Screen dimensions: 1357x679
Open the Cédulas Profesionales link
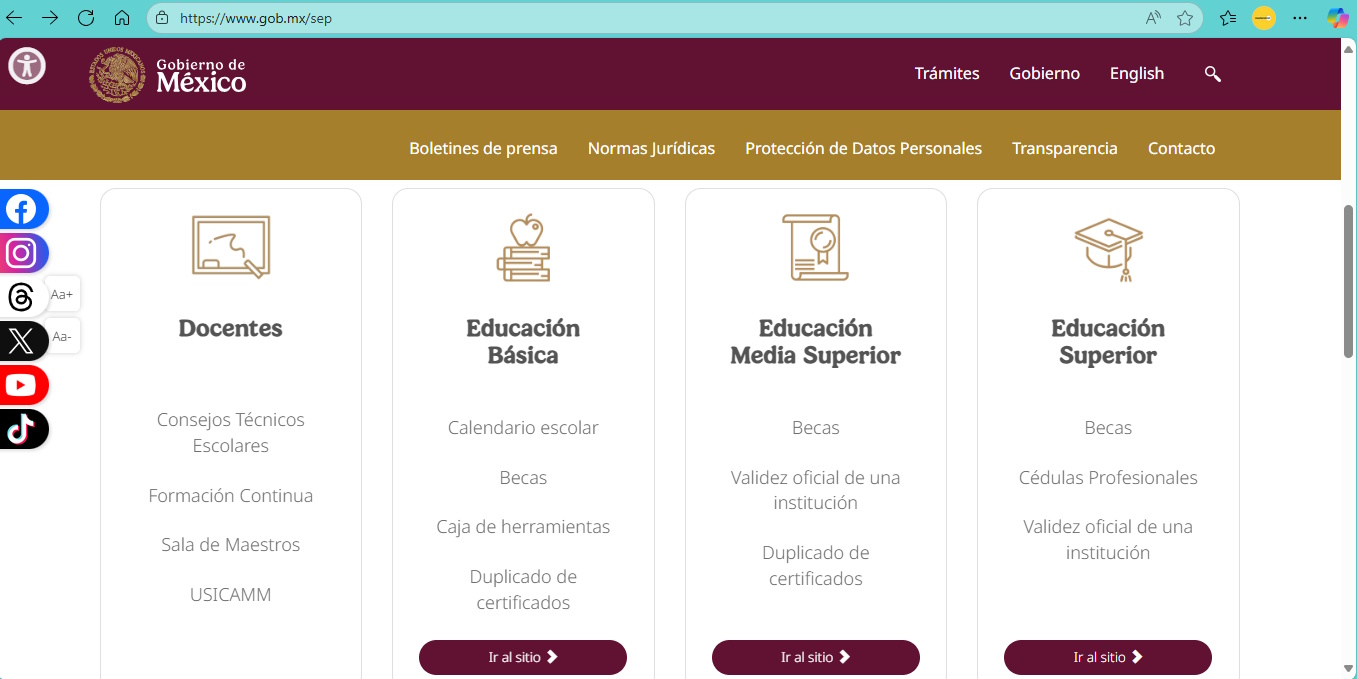pyautogui.click(x=1107, y=478)
